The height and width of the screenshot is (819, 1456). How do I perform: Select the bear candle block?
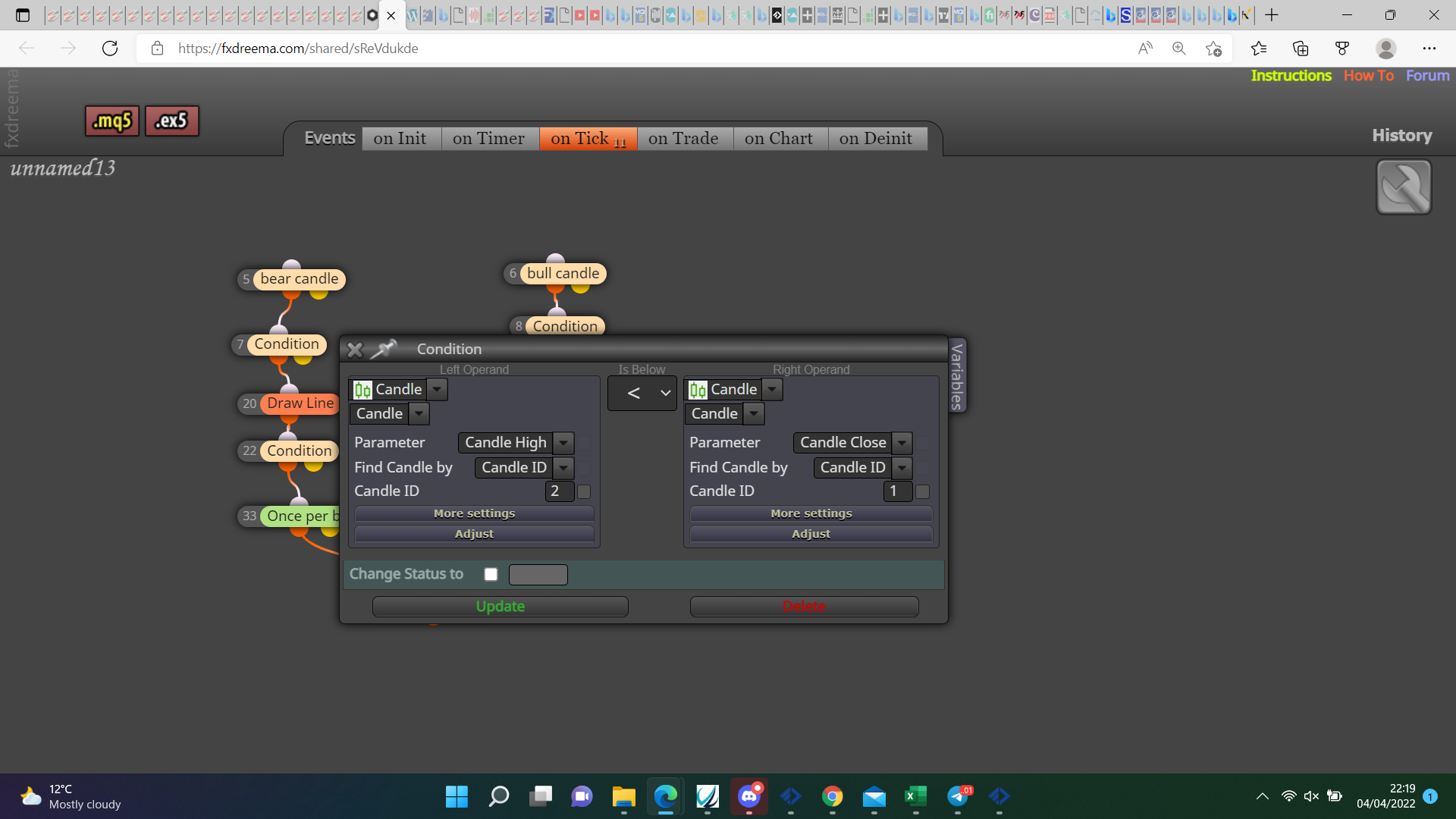coord(300,279)
